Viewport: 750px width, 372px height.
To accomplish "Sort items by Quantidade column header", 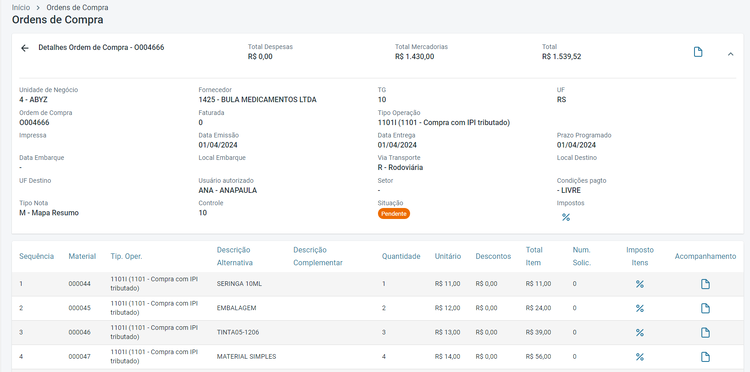I will coord(401,256).
